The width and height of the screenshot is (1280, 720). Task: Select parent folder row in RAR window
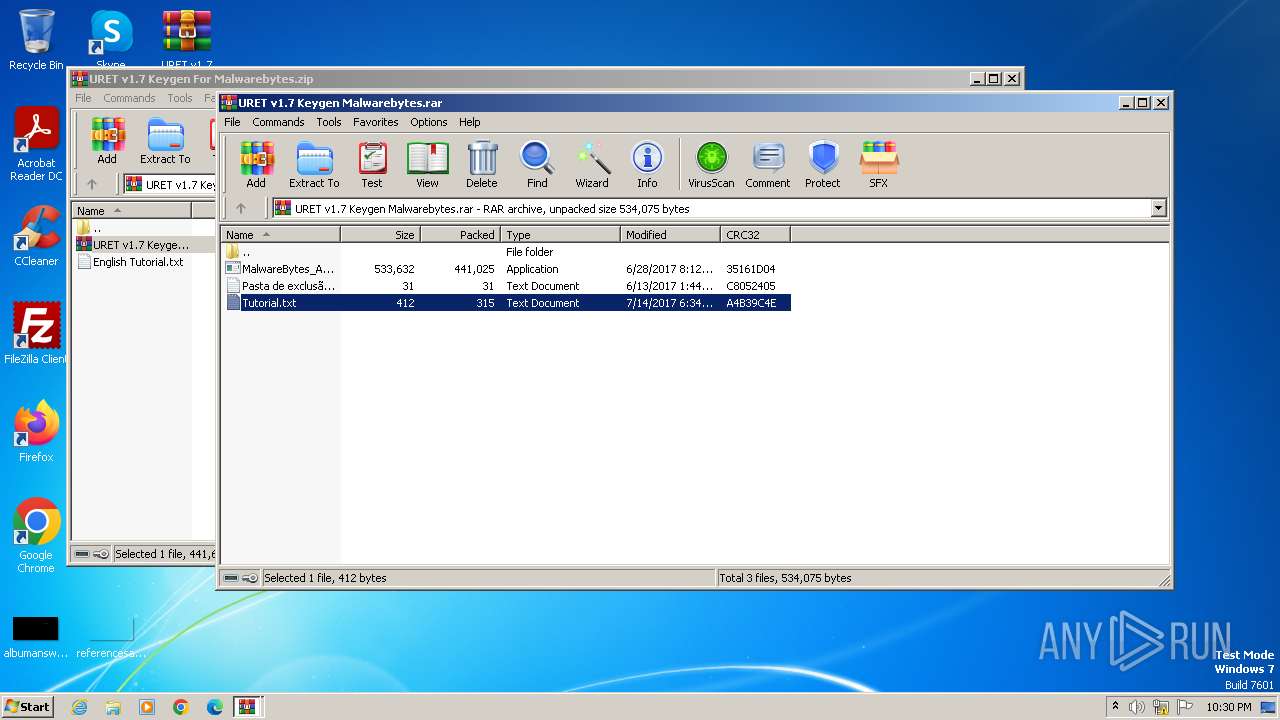coord(505,252)
